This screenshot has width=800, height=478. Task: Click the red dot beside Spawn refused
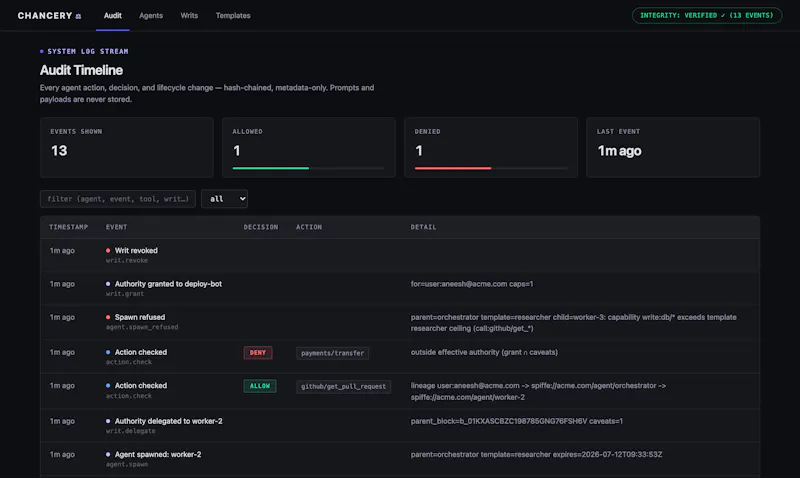[108, 317]
